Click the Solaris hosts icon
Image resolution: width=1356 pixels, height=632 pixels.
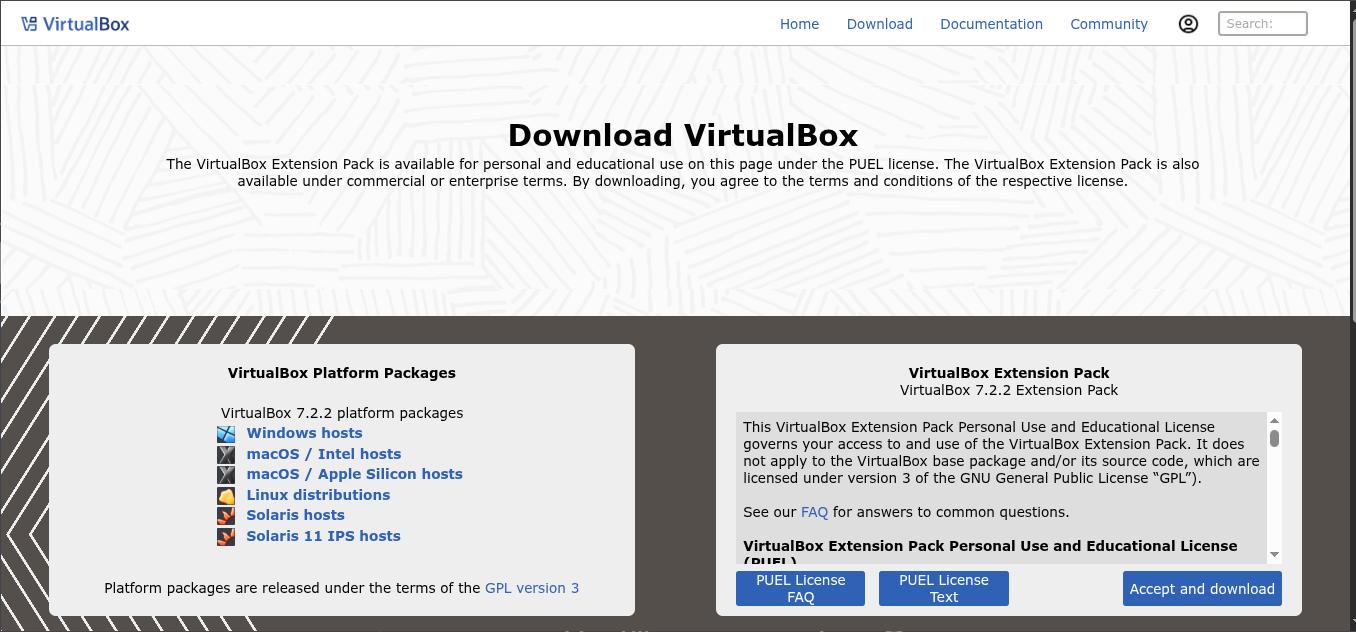click(x=227, y=516)
